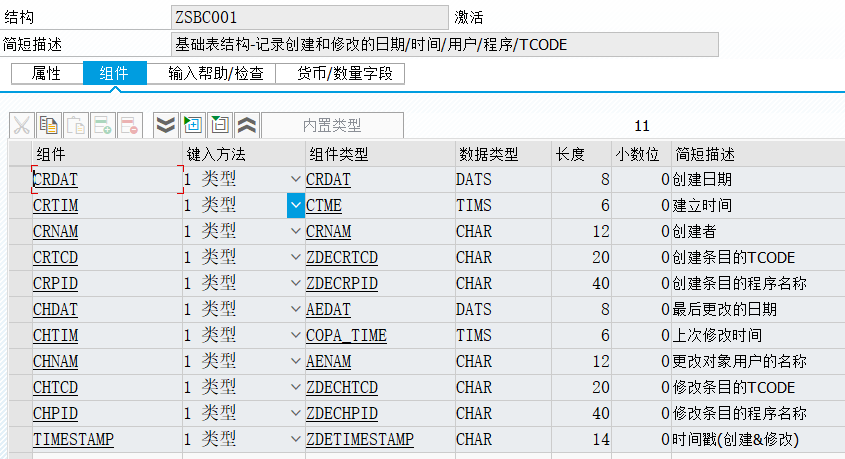Click the length value 14 in TIMESTAMP row
845x459 pixels.
[x=601, y=439]
